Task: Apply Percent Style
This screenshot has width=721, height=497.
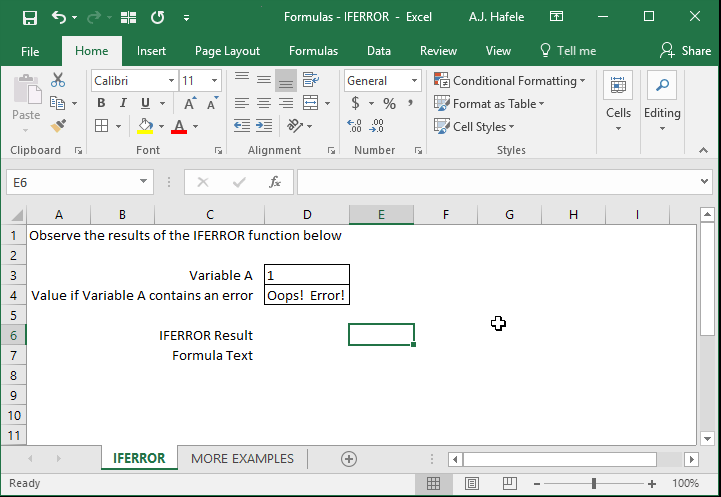Action: pos(389,103)
